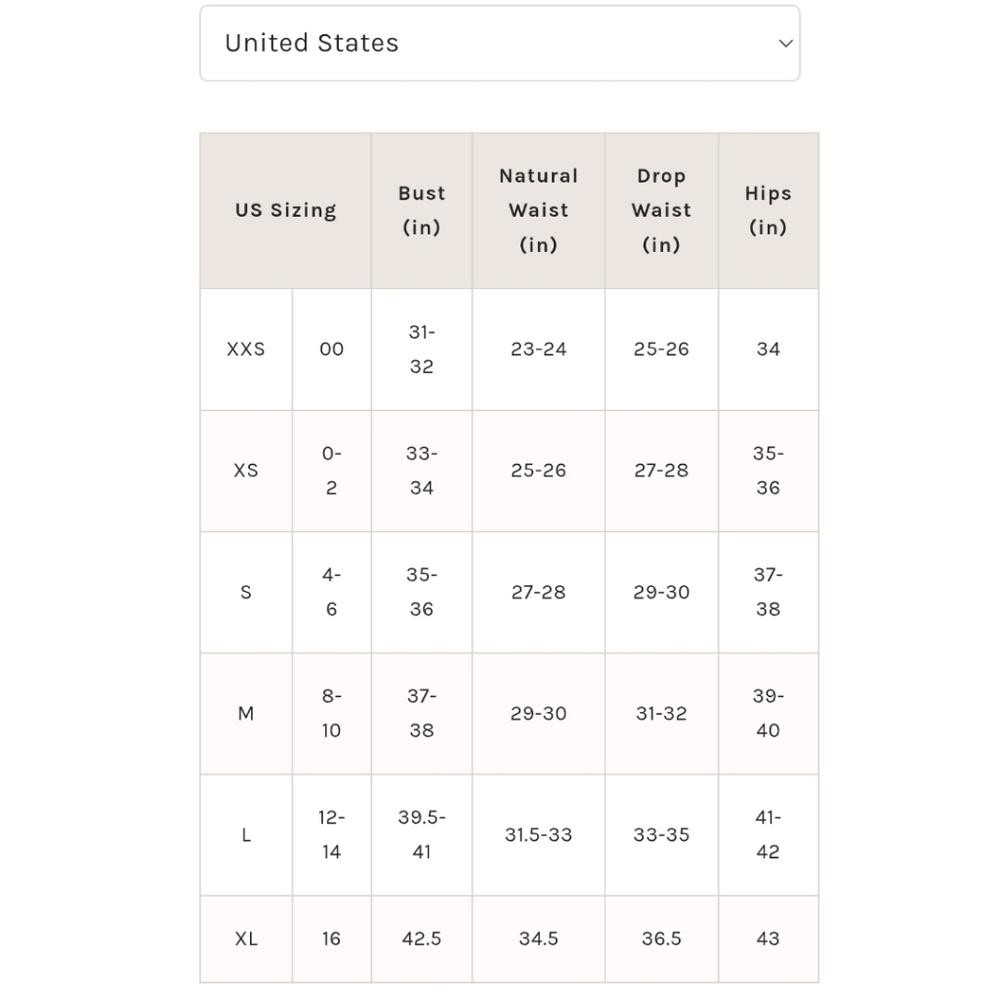Click the Drop Waist (in) header
The height and width of the screenshot is (1000, 1000).
pyautogui.click(x=661, y=210)
